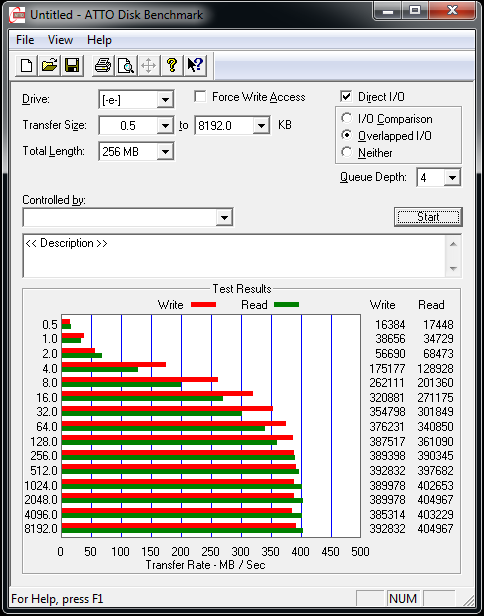Open Print Preview toolbar icon

coord(126,65)
